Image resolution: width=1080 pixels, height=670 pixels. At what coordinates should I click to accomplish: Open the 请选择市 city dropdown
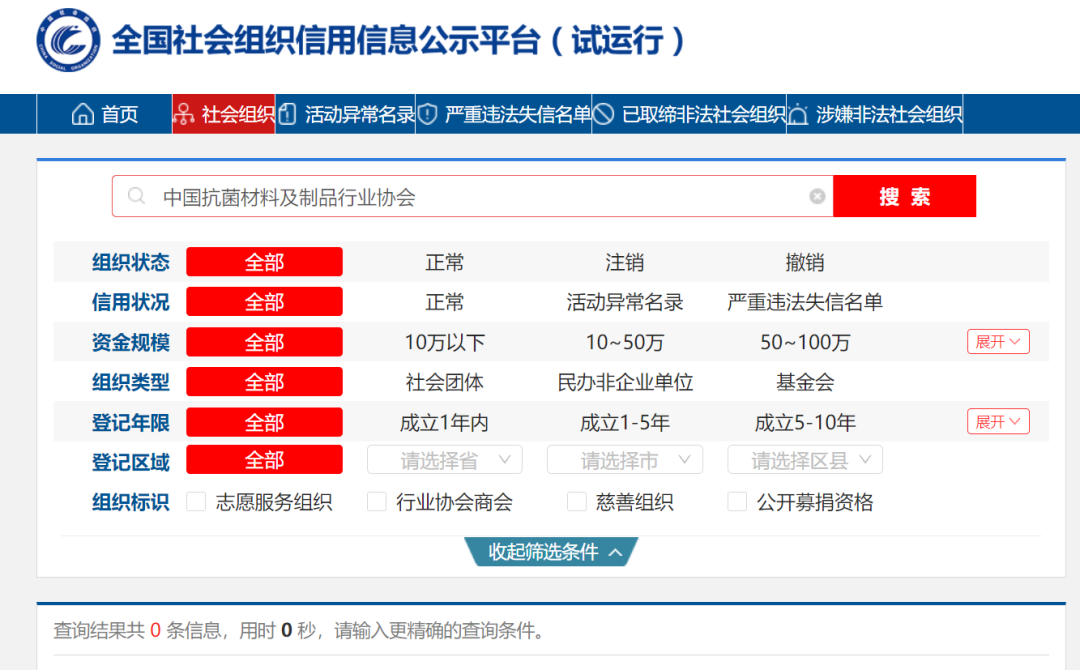624,459
